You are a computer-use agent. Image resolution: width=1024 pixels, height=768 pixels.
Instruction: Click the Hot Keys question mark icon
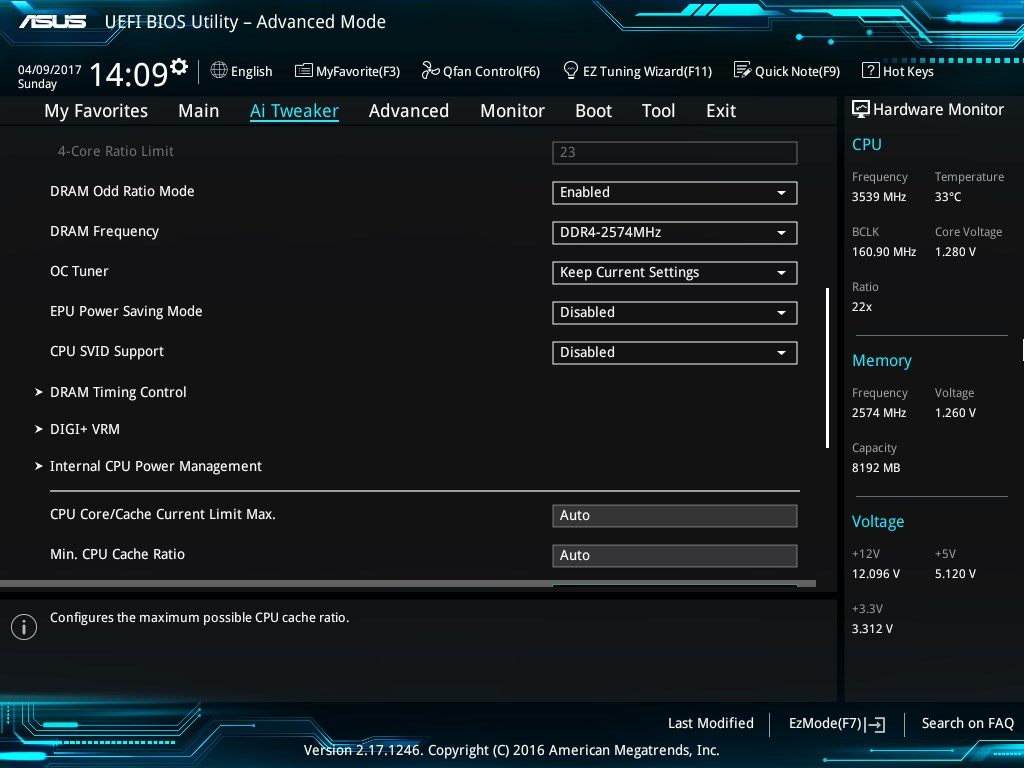[871, 70]
